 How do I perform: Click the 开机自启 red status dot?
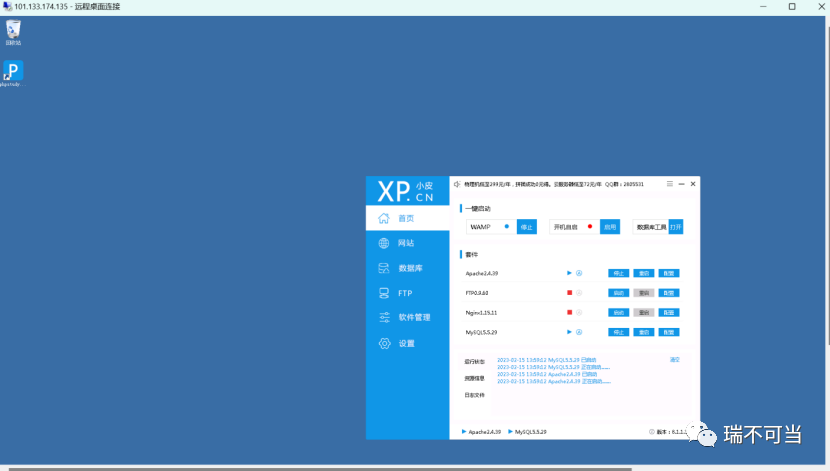[x=590, y=227]
